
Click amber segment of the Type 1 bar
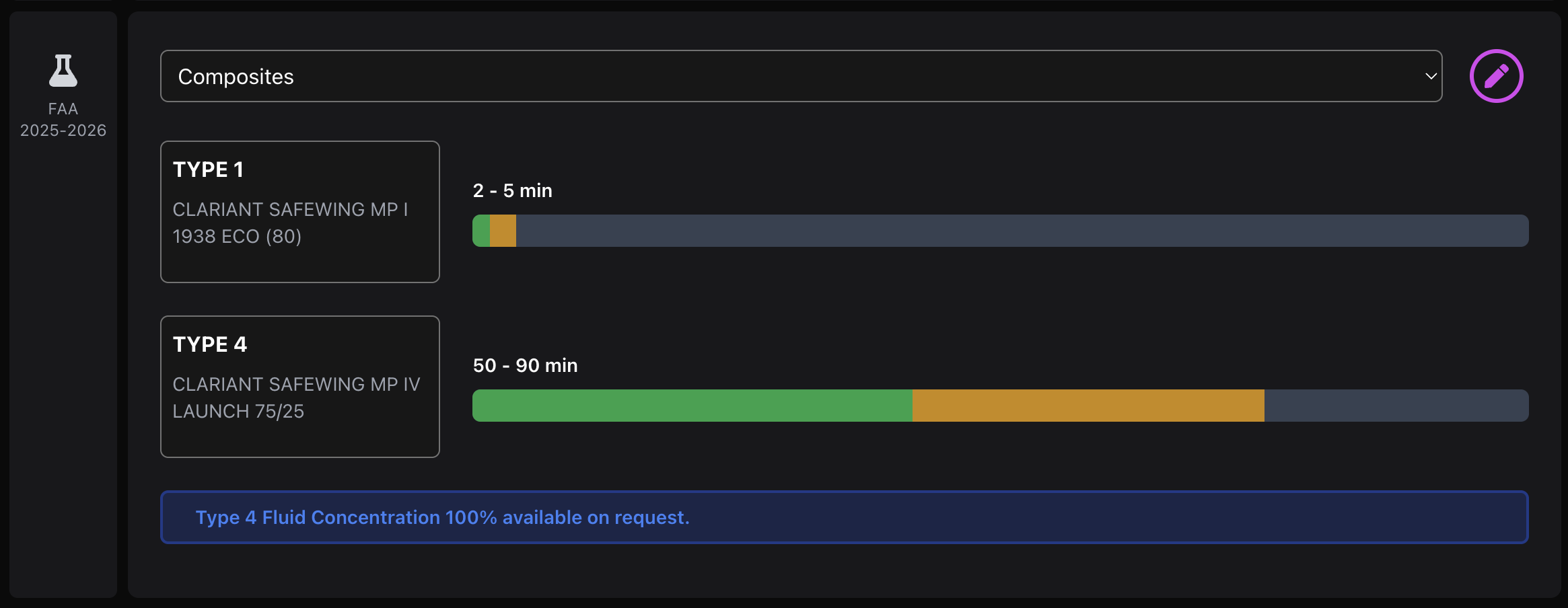(503, 231)
